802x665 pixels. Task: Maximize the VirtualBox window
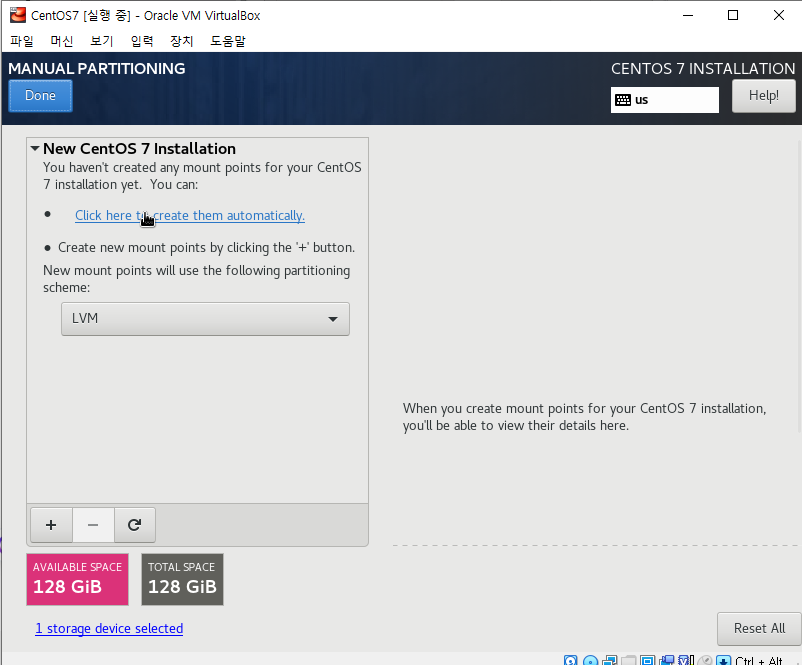click(732, 15)
